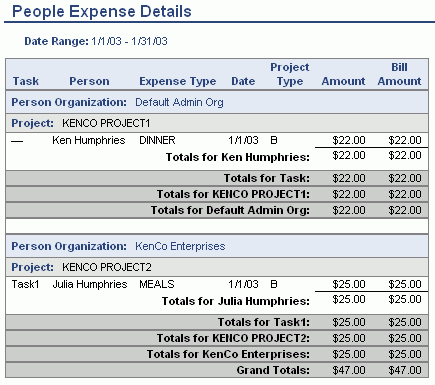Click KENCO PROJECT2 project name
This screenshot has width=435, height=385.
coord(107,267)
